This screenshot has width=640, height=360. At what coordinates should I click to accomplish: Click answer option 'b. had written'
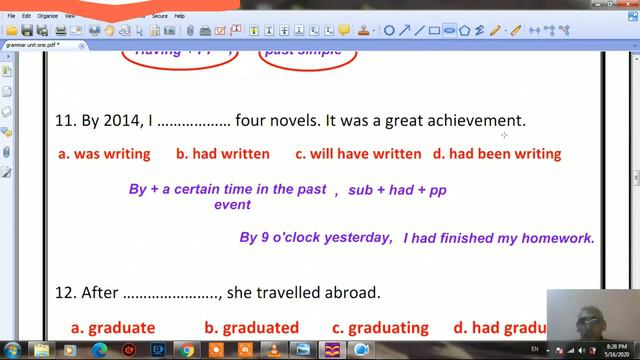(223, 154)
